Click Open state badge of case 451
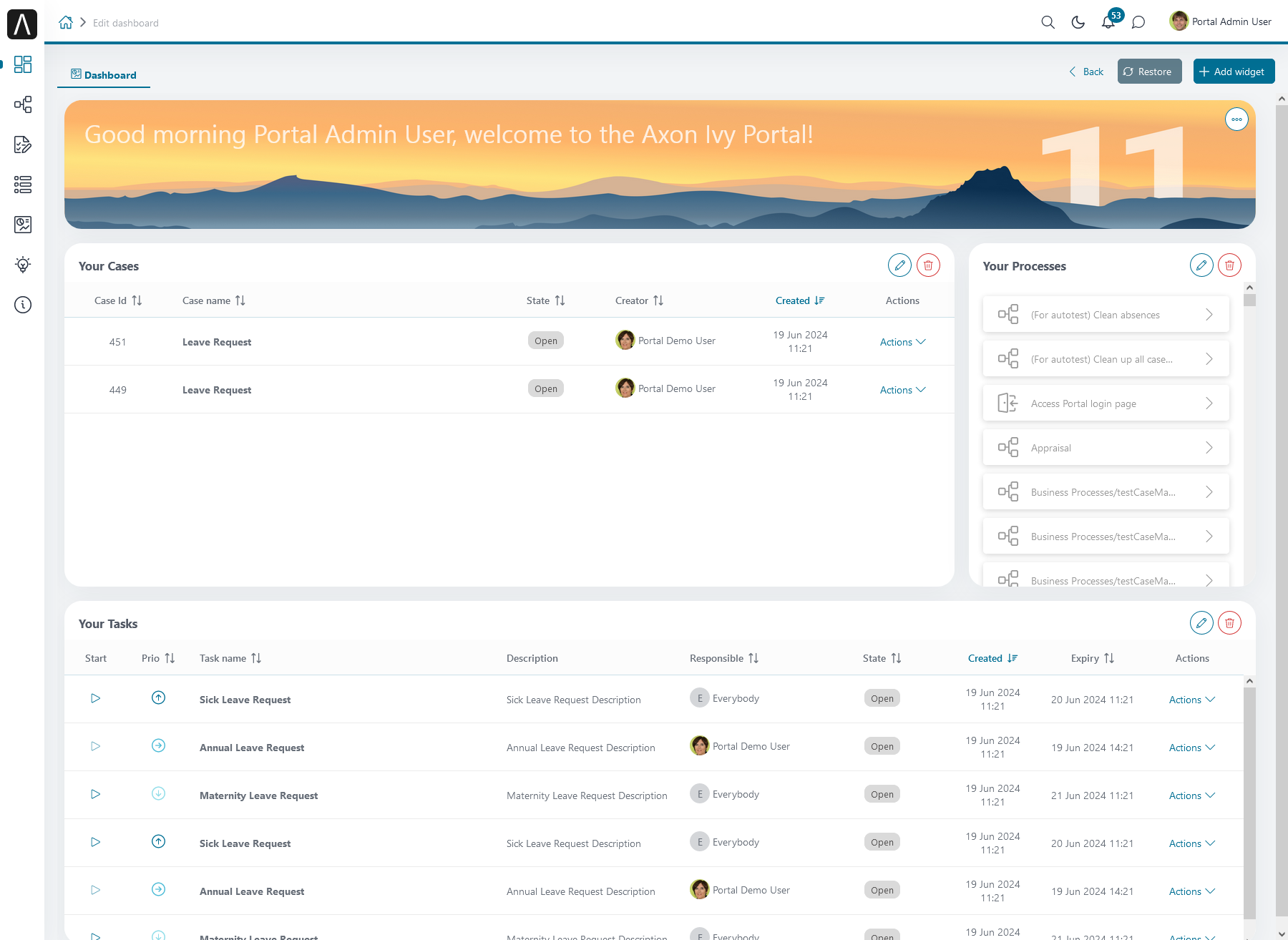 (x=545, y=341)
